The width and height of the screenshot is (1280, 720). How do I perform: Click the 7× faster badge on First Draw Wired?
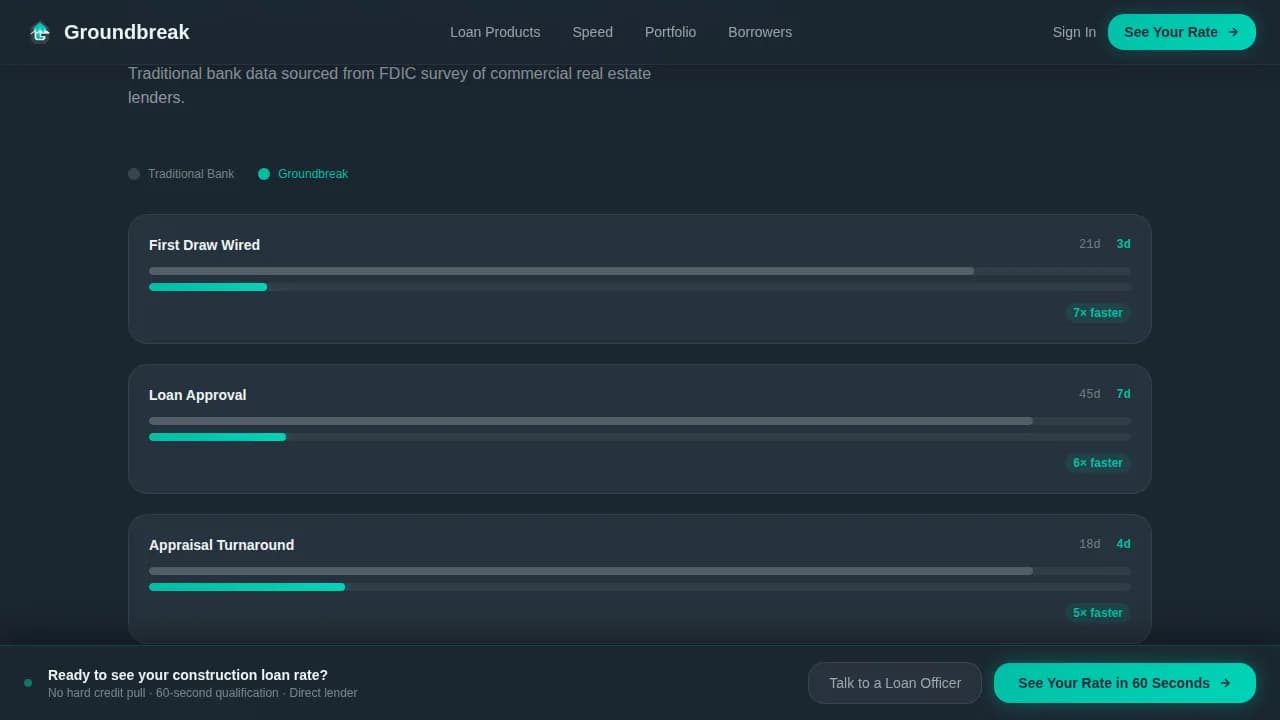pos(1097,313)
